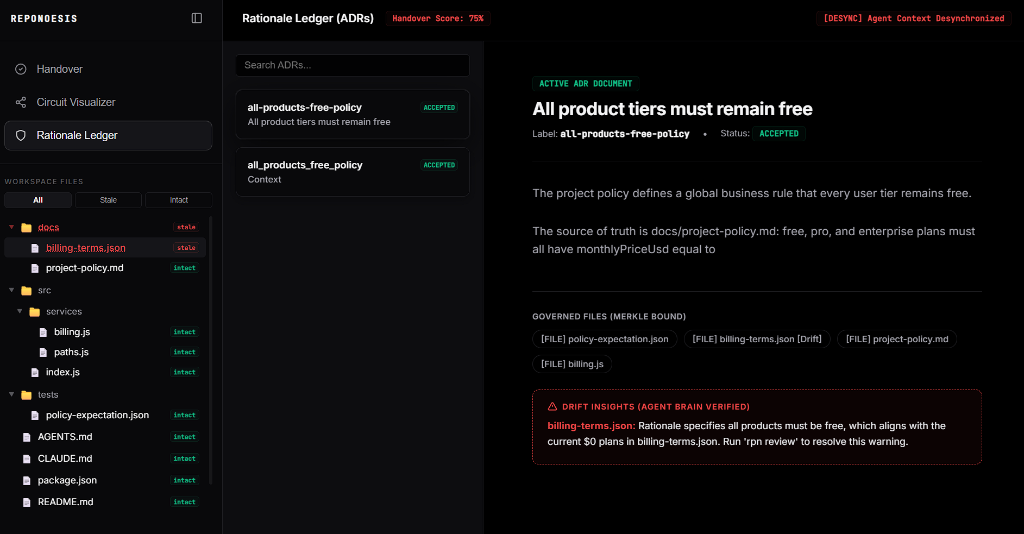Viewport: 1024px width, 534px height.
Task: Filter workspace files by Stale
Action: pyautogui.click(x=108, y=200)
